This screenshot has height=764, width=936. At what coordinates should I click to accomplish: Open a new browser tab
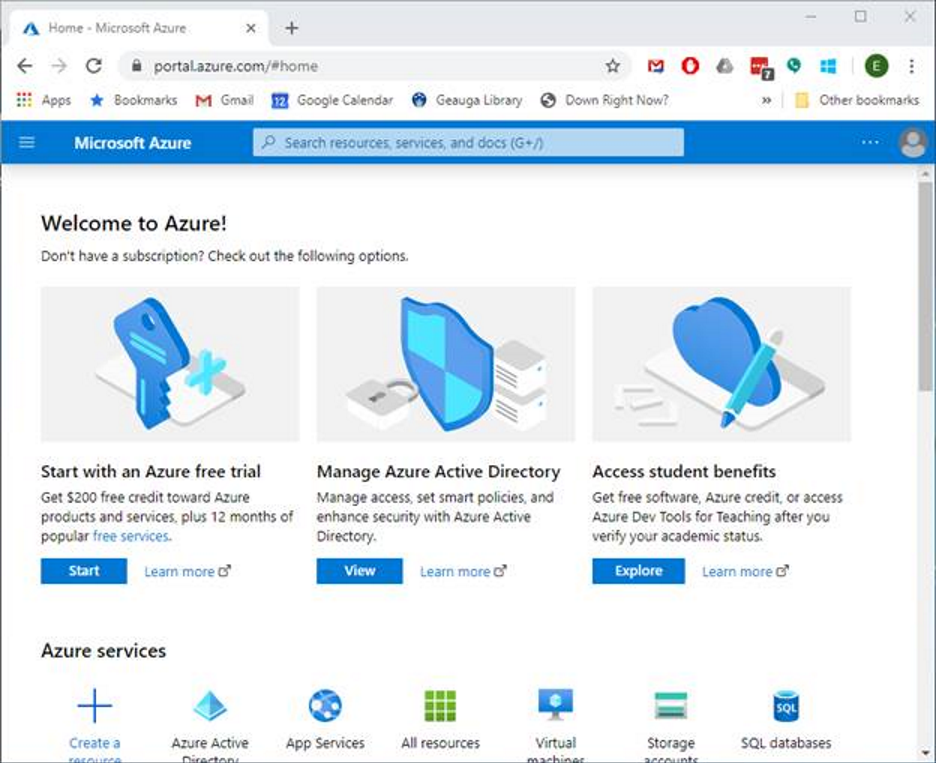point(292,28)
